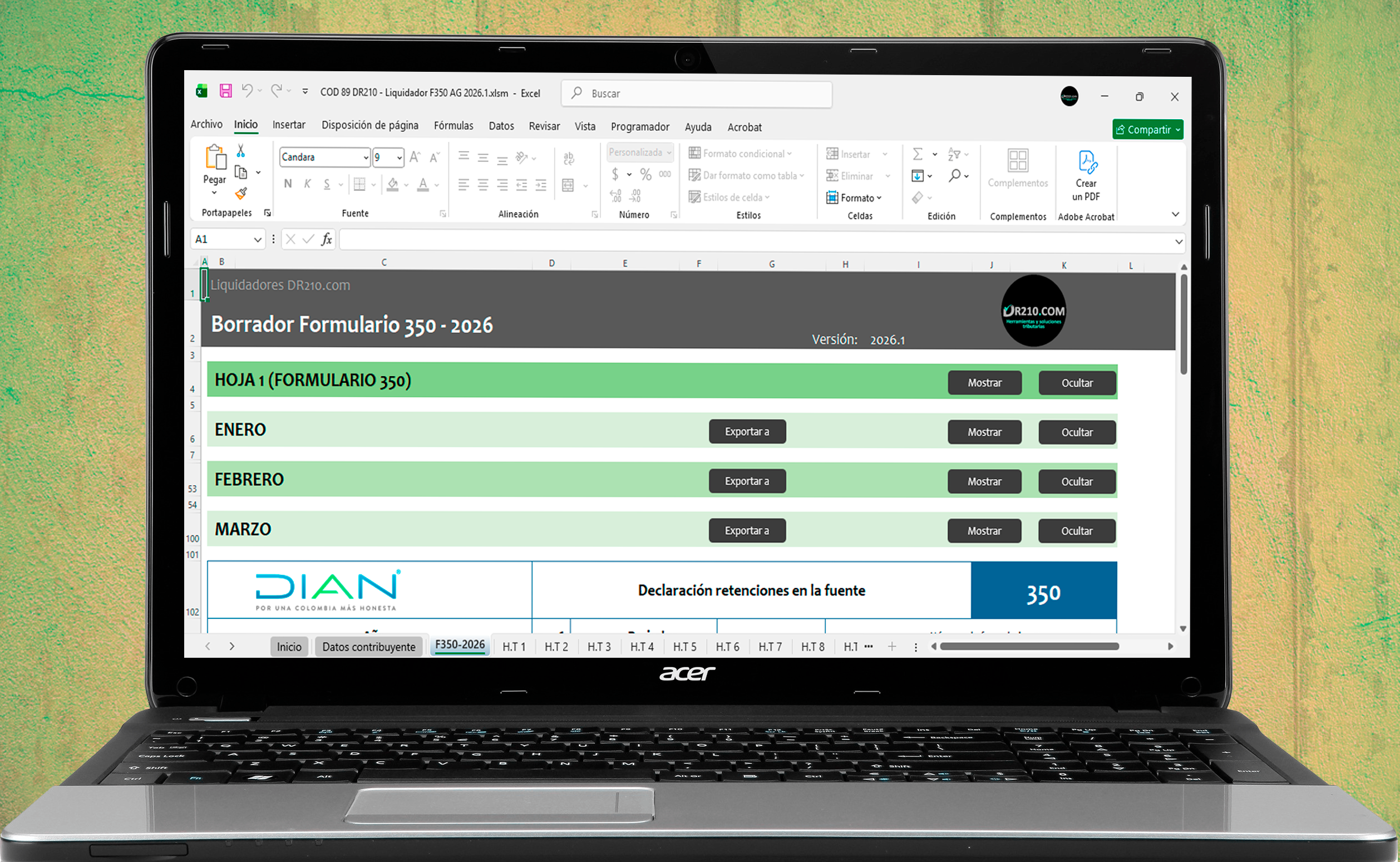Click the percent style icon
Viewport: 1400px width, 862px height.
pyautogui.click(x=645, y=174)
